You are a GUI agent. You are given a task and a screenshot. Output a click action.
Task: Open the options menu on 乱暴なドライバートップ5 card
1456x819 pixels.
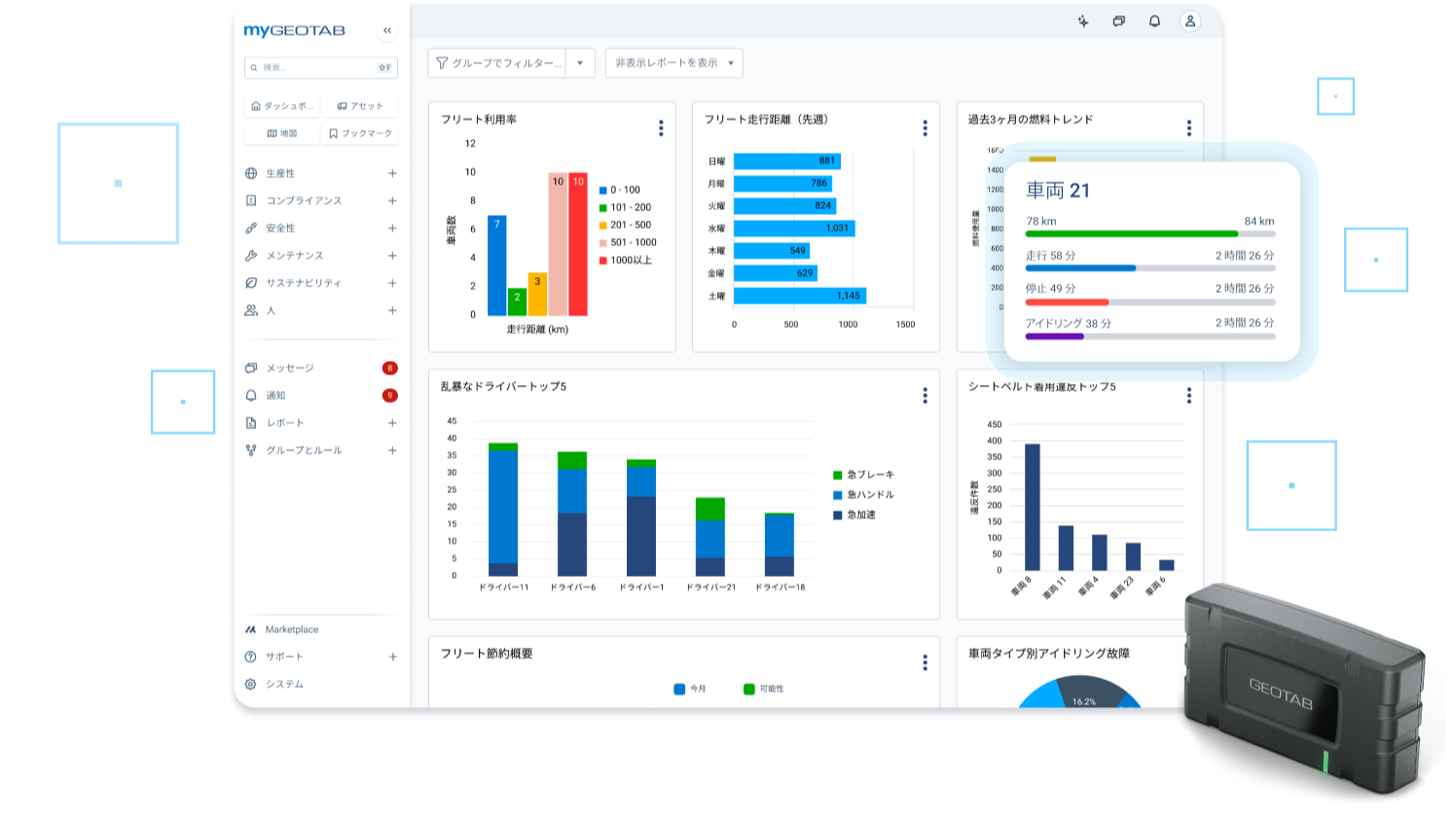pos(925,396)
